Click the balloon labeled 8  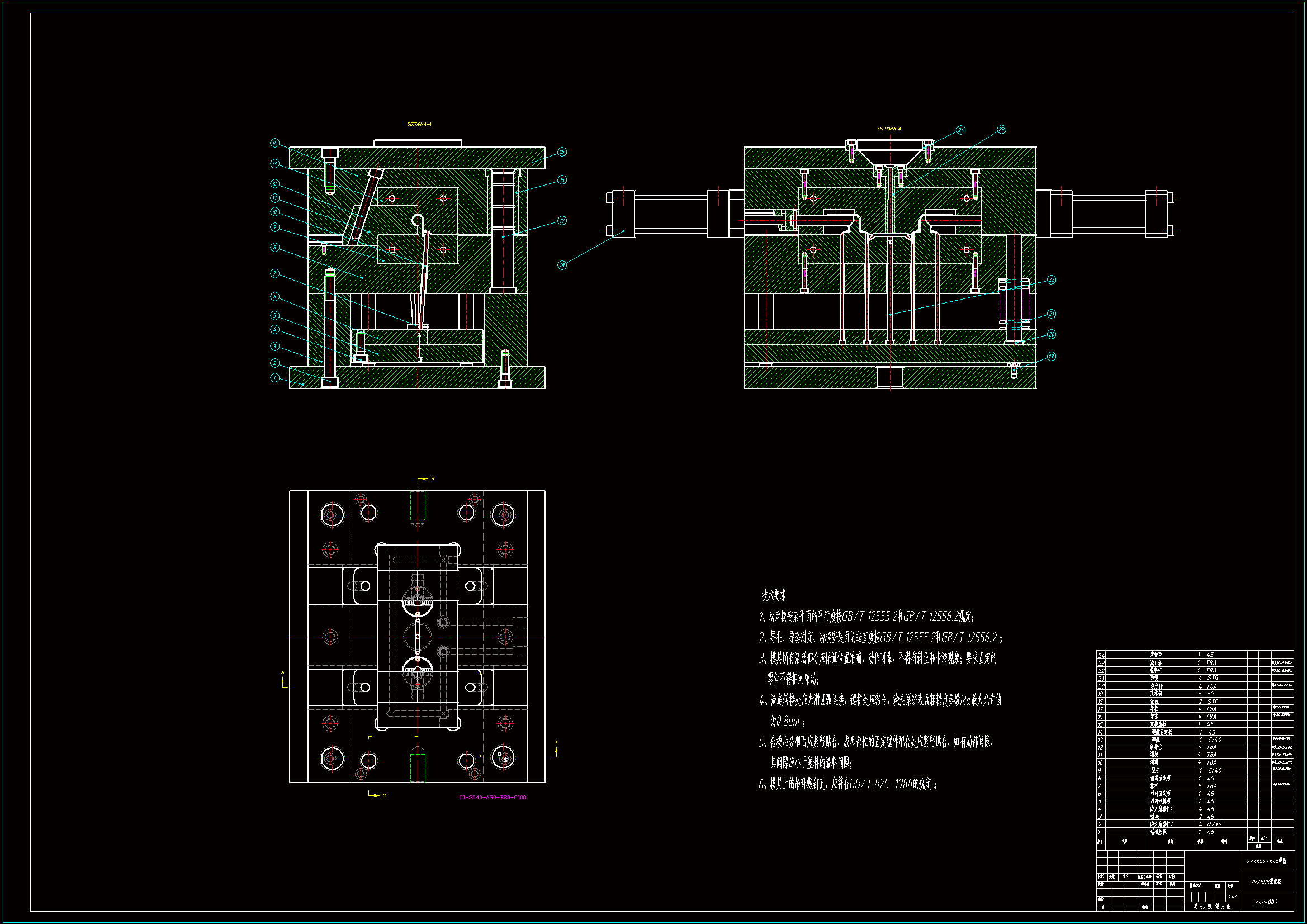(x=275, y=248)
